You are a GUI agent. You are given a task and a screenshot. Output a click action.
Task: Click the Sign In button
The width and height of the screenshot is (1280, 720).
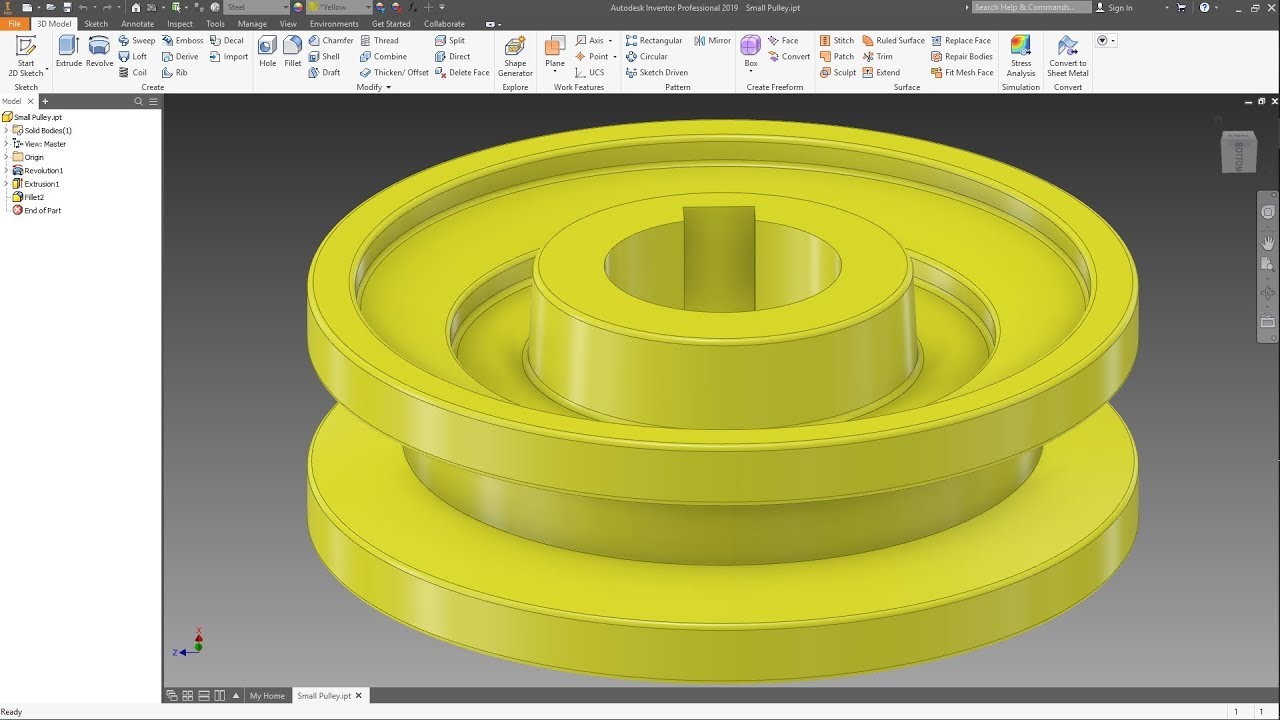pos(1114,8)
